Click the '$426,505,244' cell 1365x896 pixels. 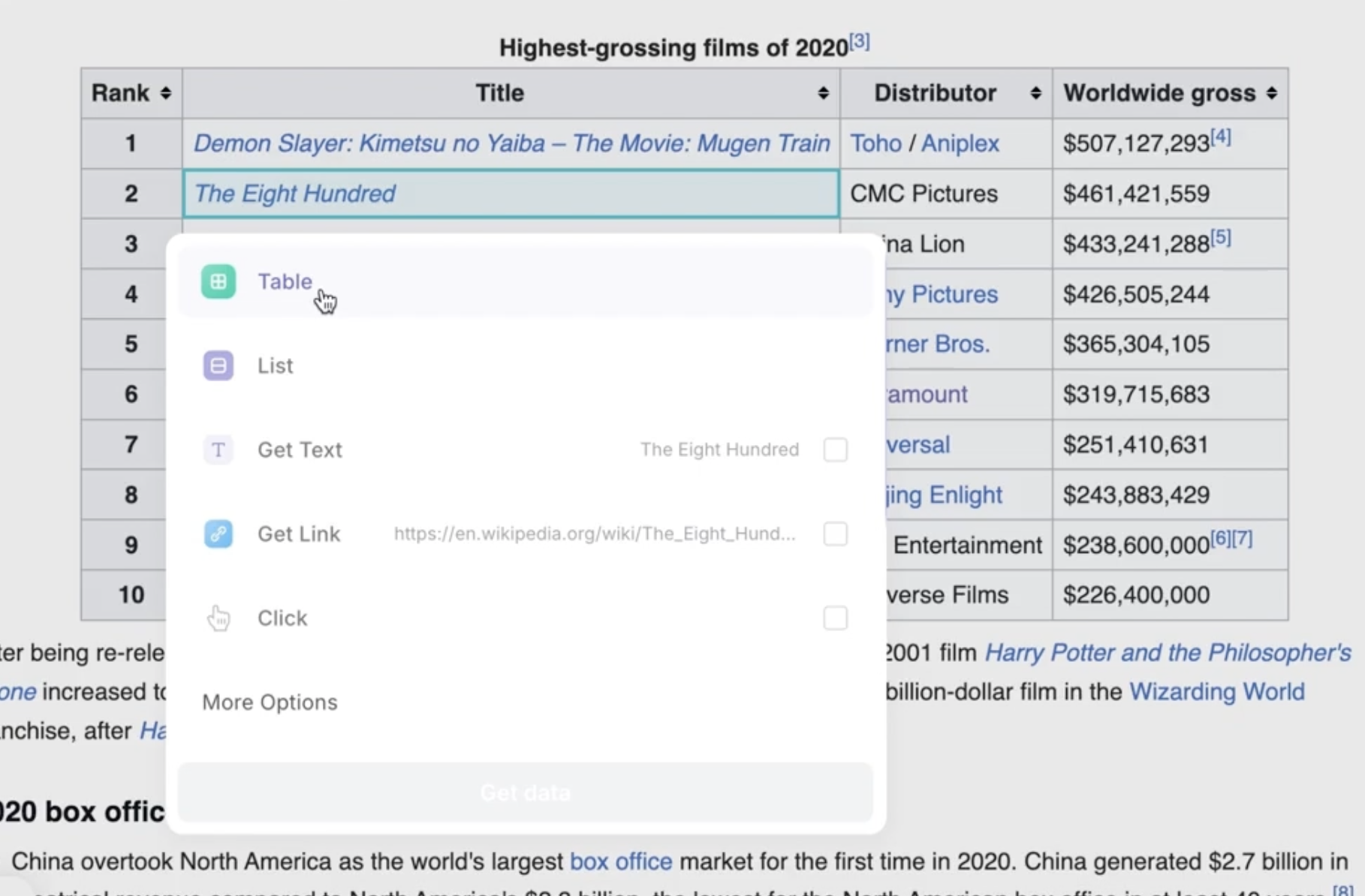1170,294
